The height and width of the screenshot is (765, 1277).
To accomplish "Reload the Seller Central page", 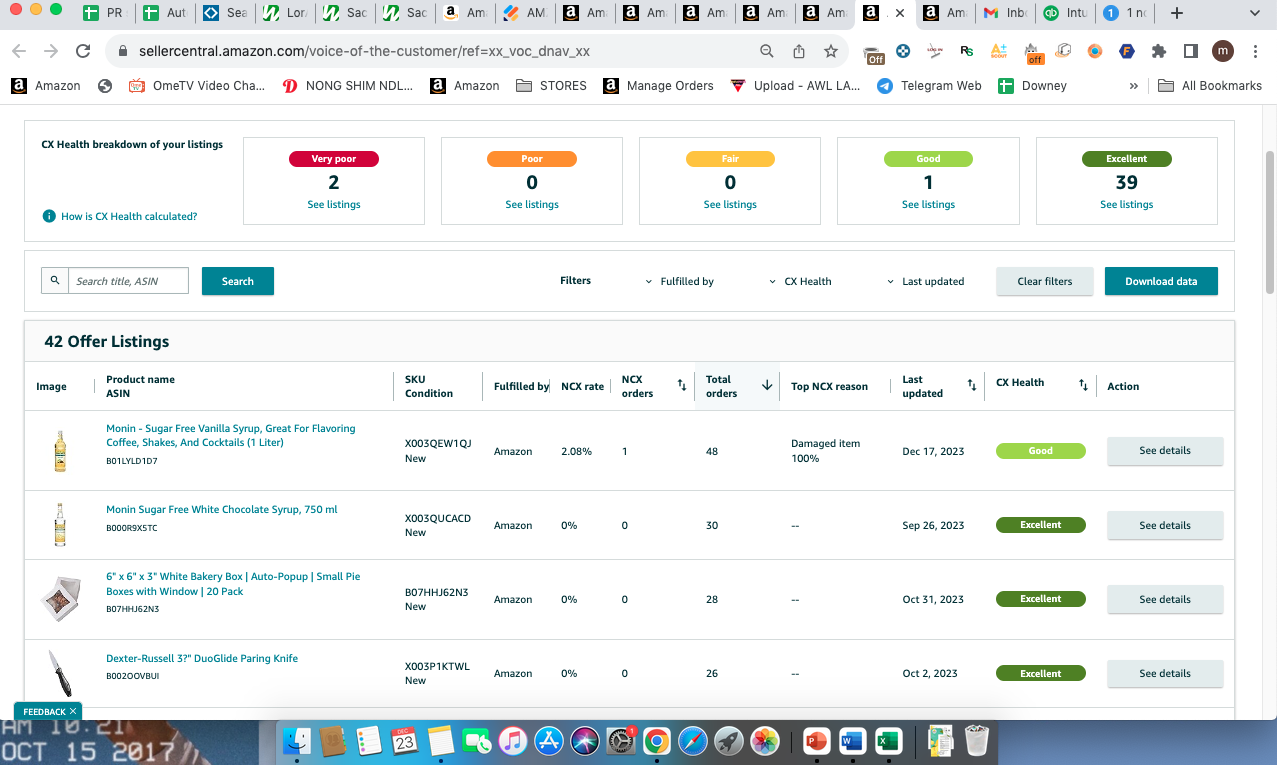I will click(x=83, y=51).
